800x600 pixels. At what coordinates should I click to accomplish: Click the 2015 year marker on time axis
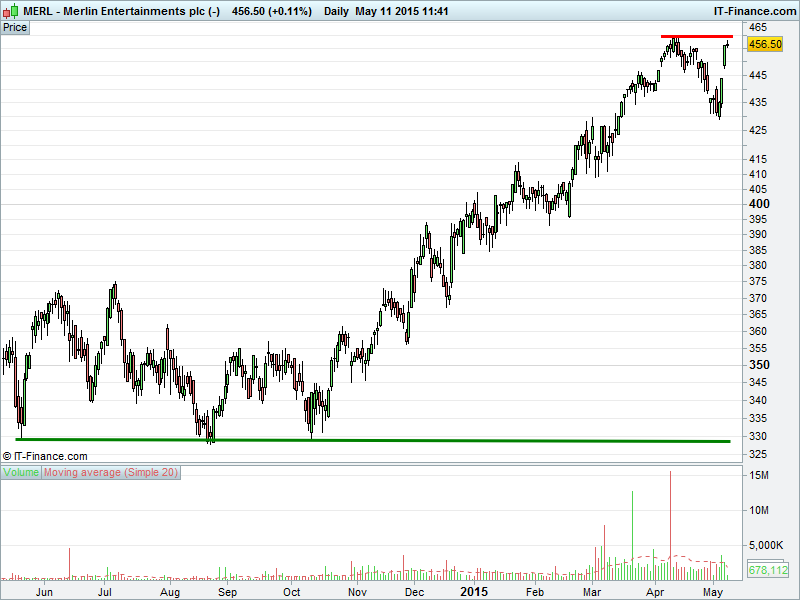pyautogui.click(x=474, y=592)
